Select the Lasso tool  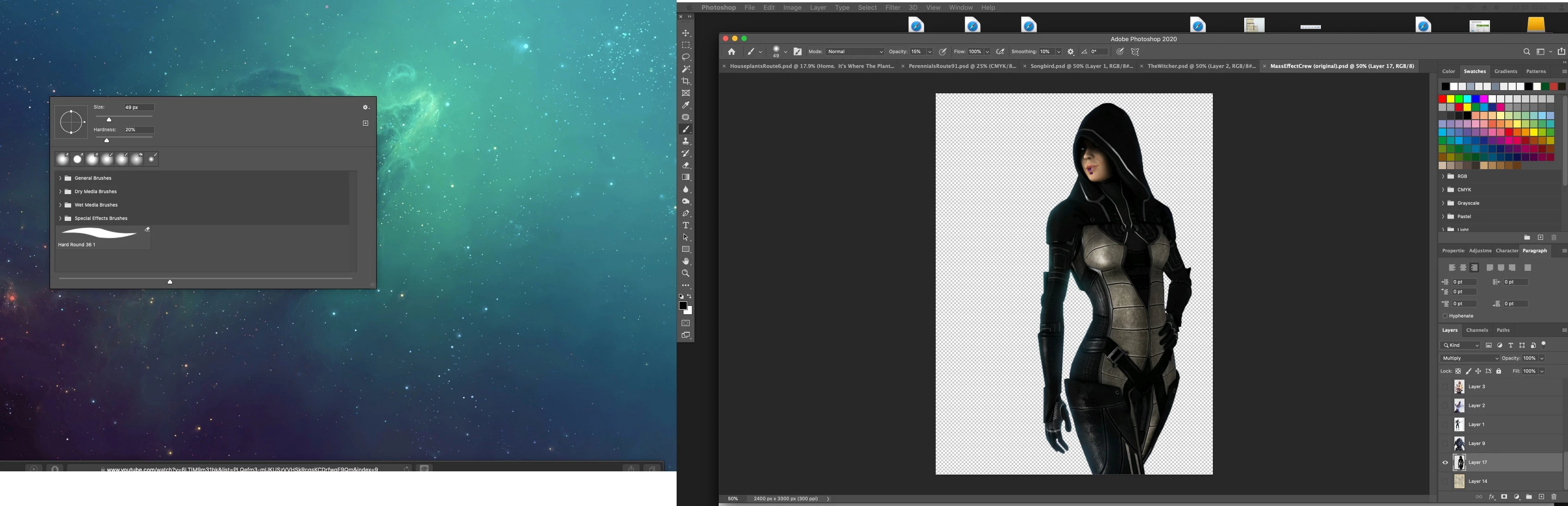point(686,57)
